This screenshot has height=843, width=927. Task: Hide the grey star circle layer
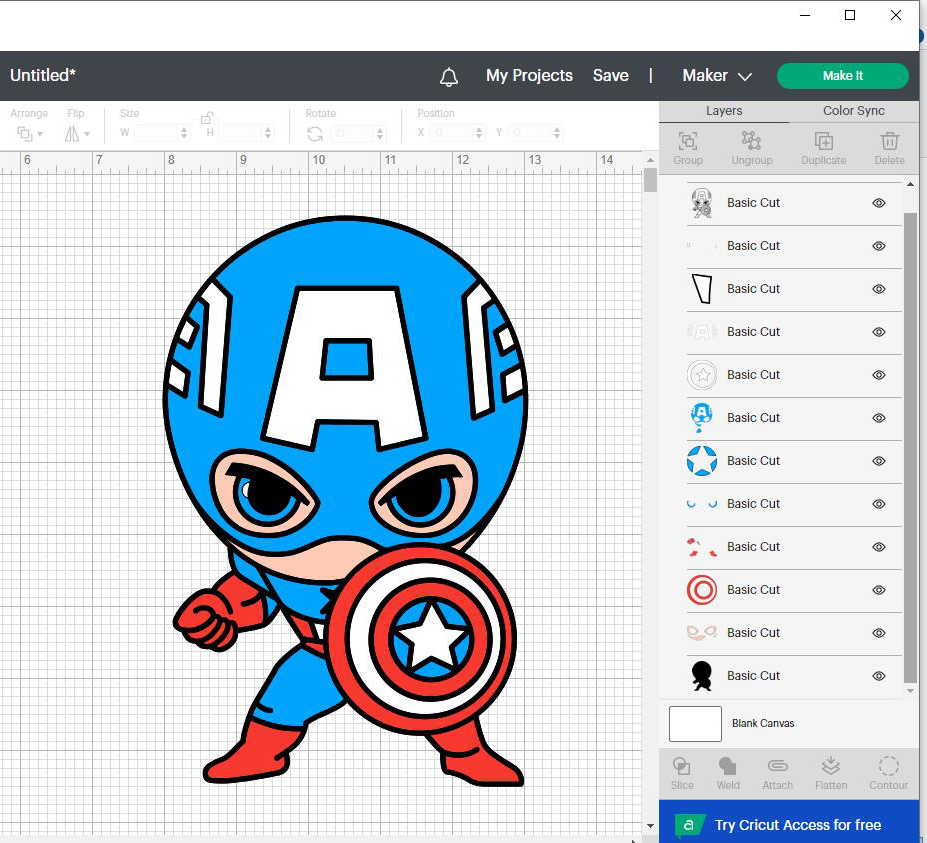pyautogui.click(x=879, y=375)
